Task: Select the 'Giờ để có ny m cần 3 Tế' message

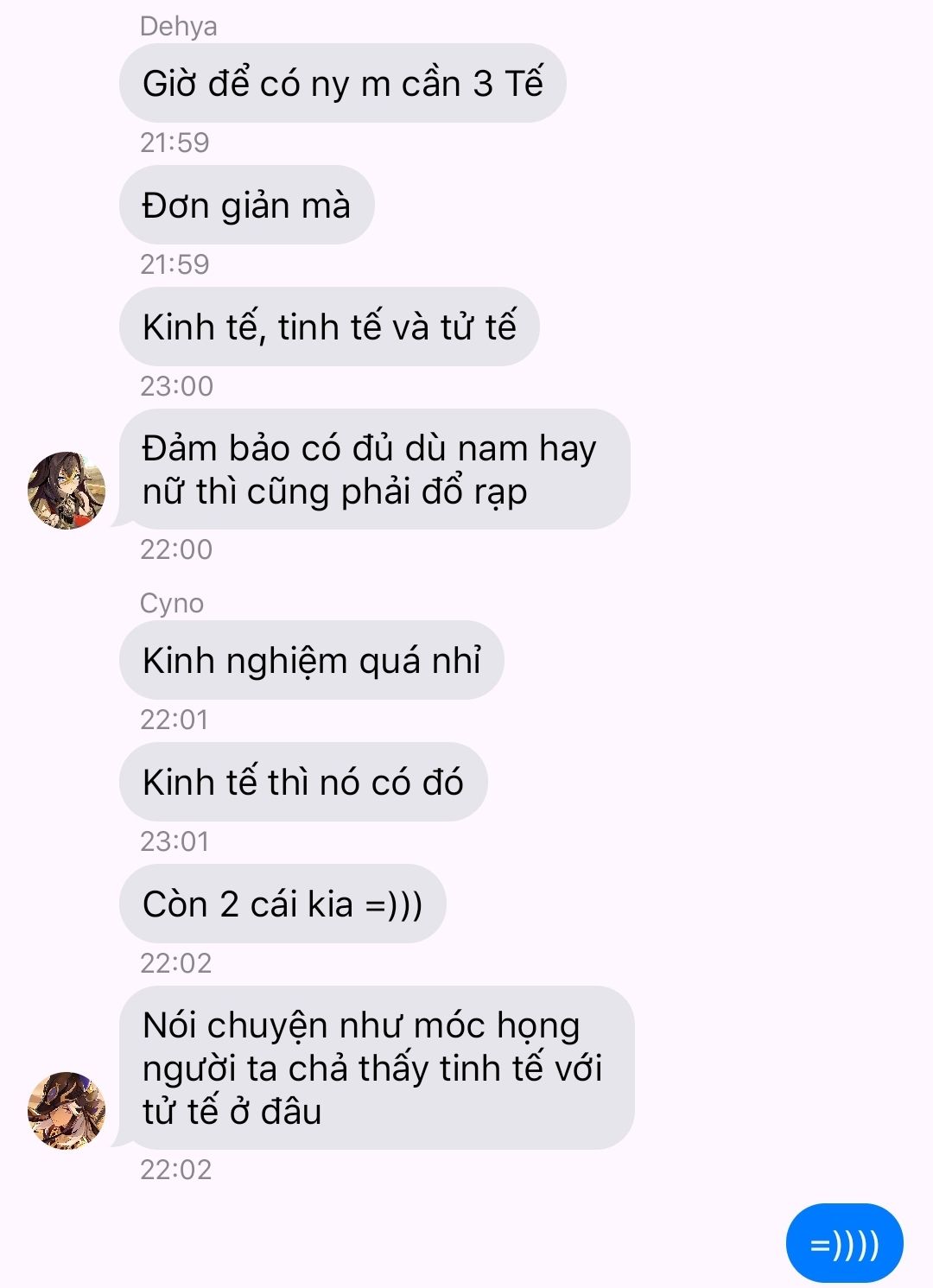Action: click(x=343, y=83)
